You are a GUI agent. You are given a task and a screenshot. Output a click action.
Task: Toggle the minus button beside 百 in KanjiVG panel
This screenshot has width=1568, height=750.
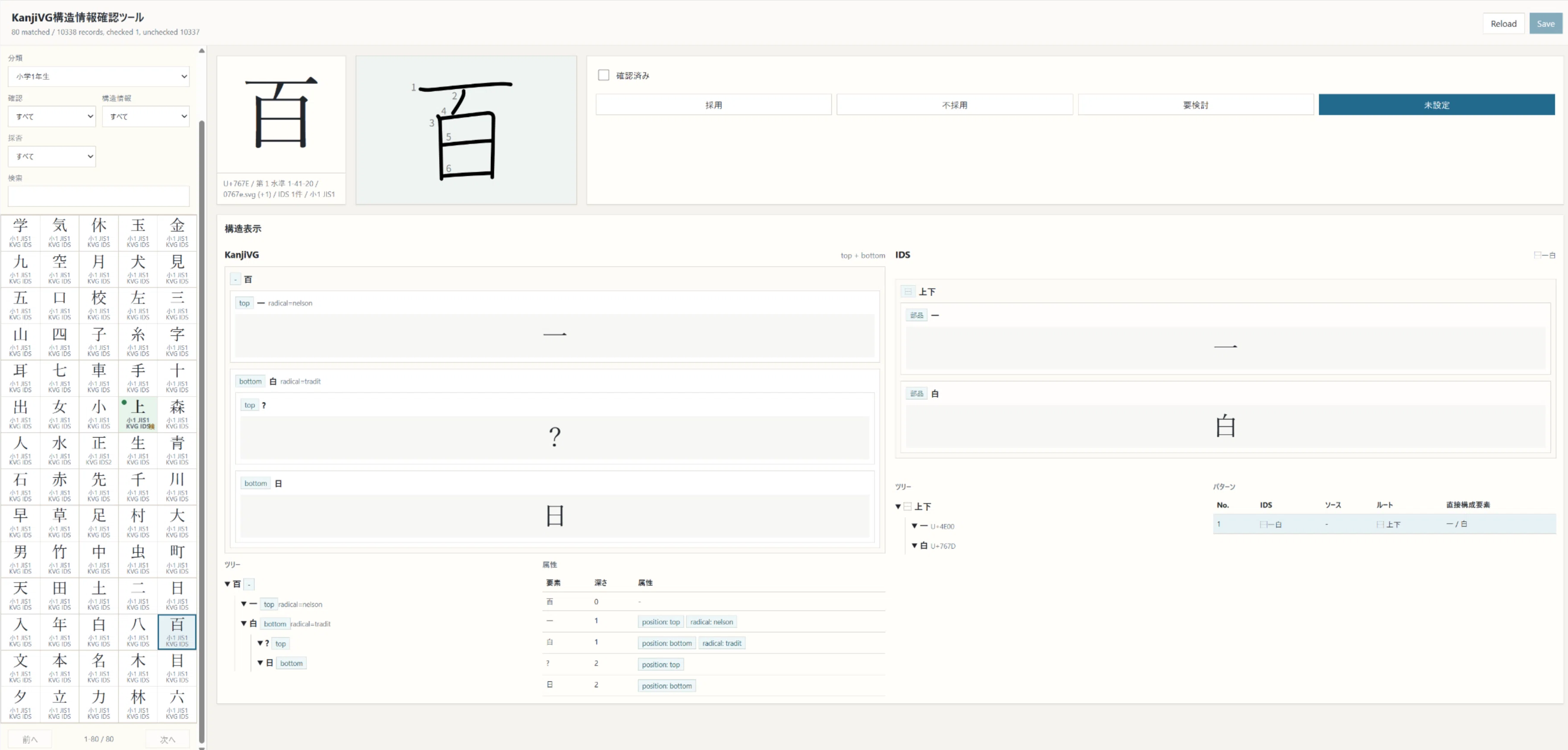point(235,279)
